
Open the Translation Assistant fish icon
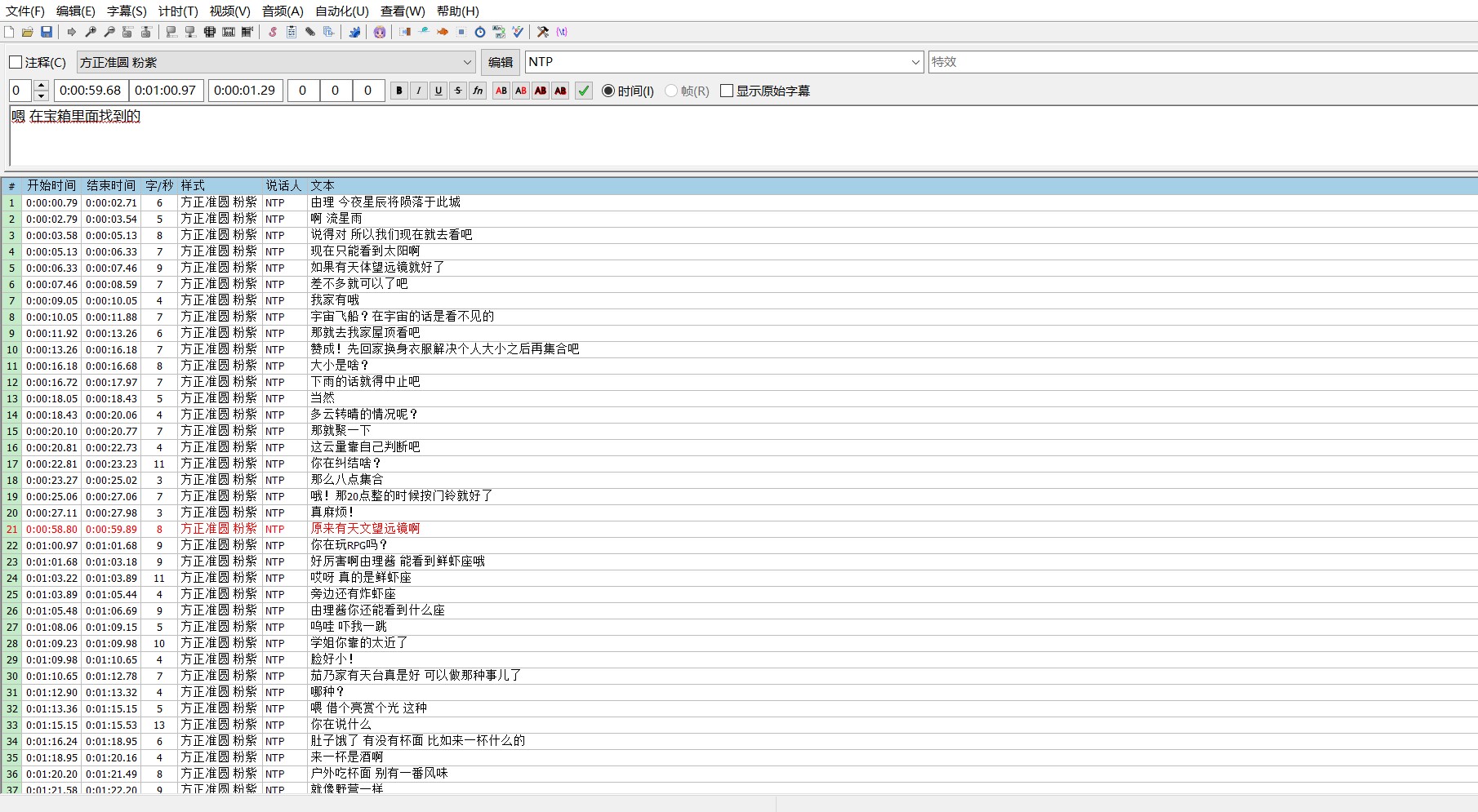[443, 32]
